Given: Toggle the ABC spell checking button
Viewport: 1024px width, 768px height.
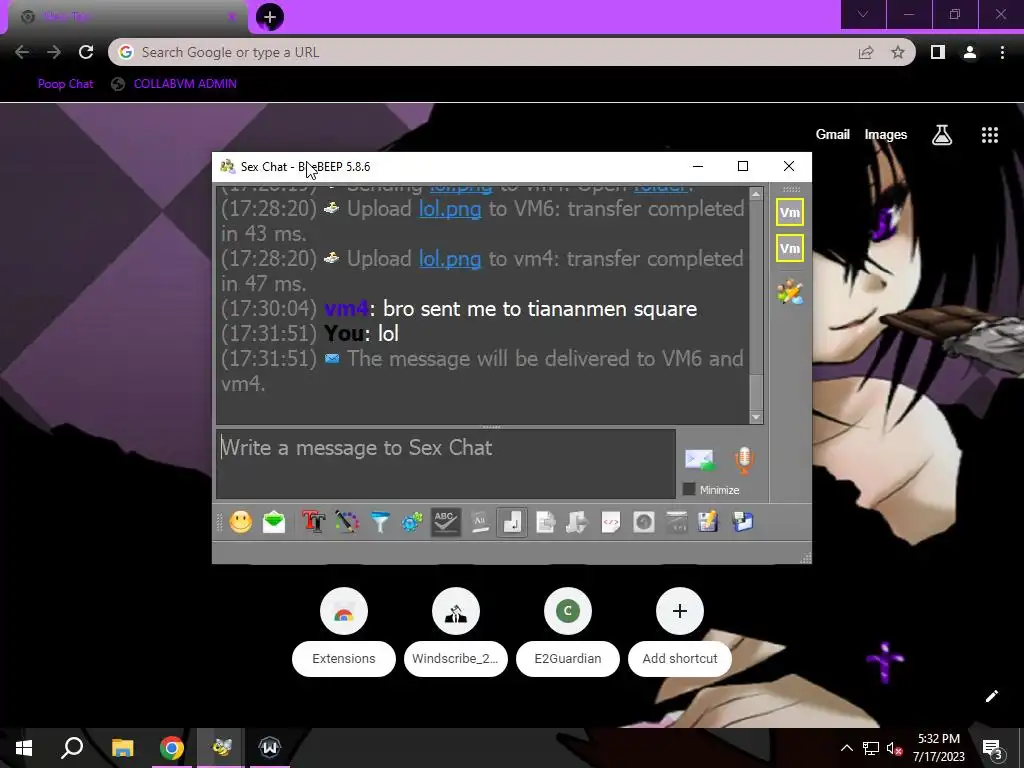Looking at the screenshot, I should click(446, 522).
